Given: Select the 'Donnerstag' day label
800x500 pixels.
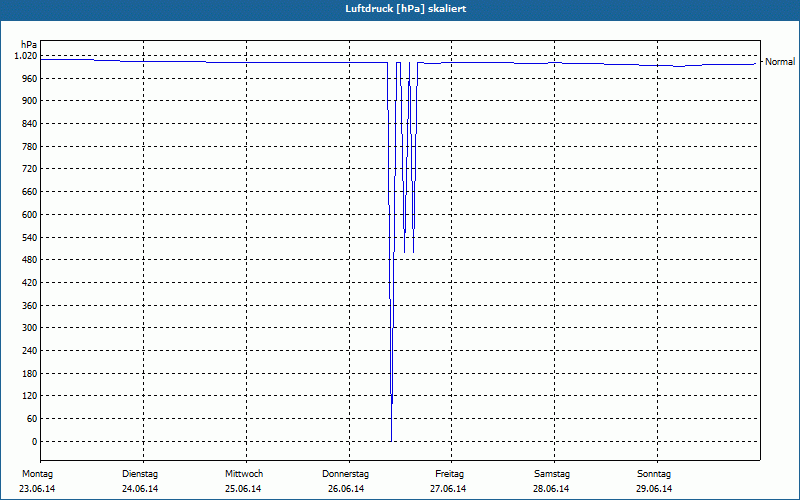Looking at the screenshot, I should point(345,474).
